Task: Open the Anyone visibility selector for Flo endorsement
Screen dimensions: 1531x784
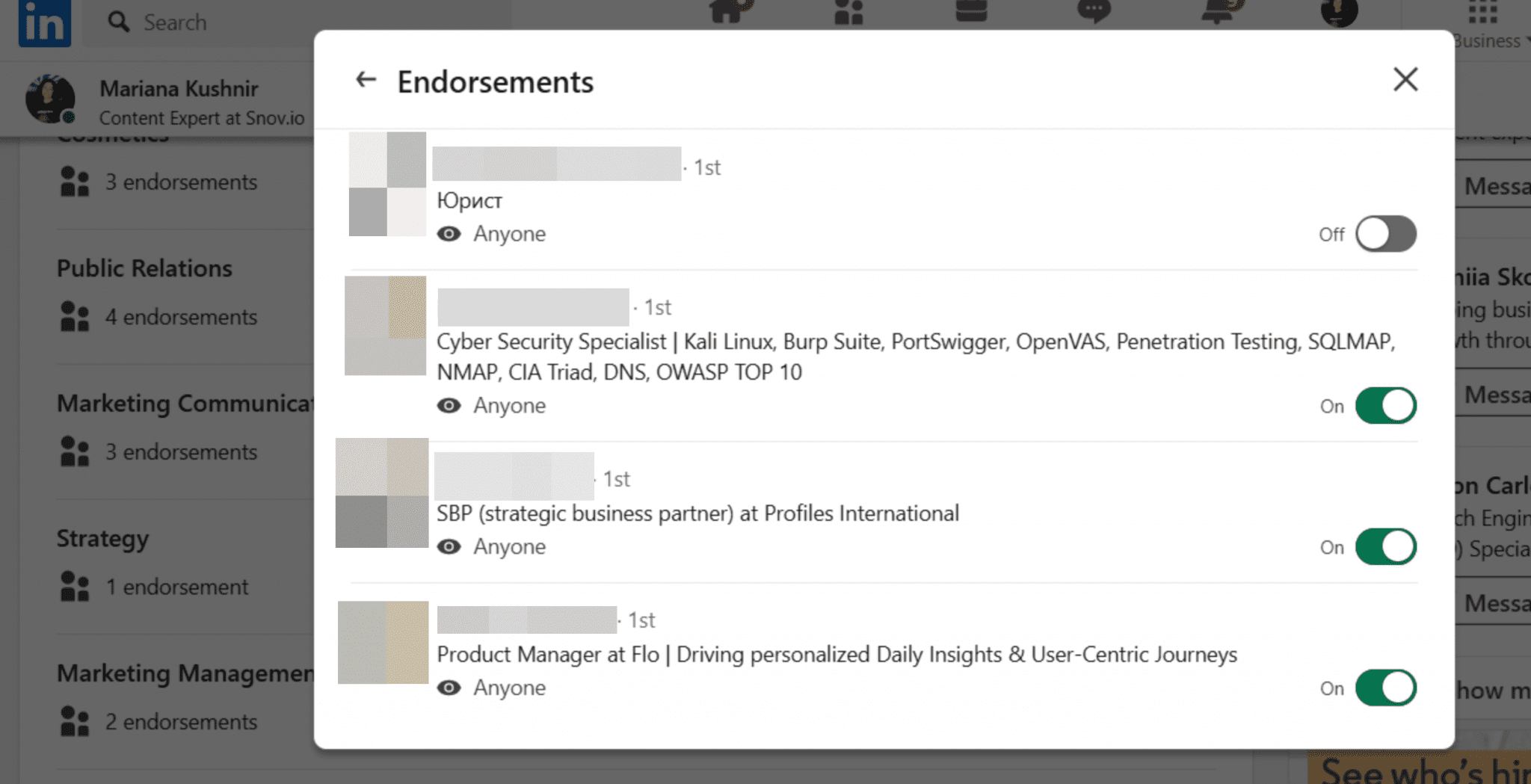Action: click(509, 687)
